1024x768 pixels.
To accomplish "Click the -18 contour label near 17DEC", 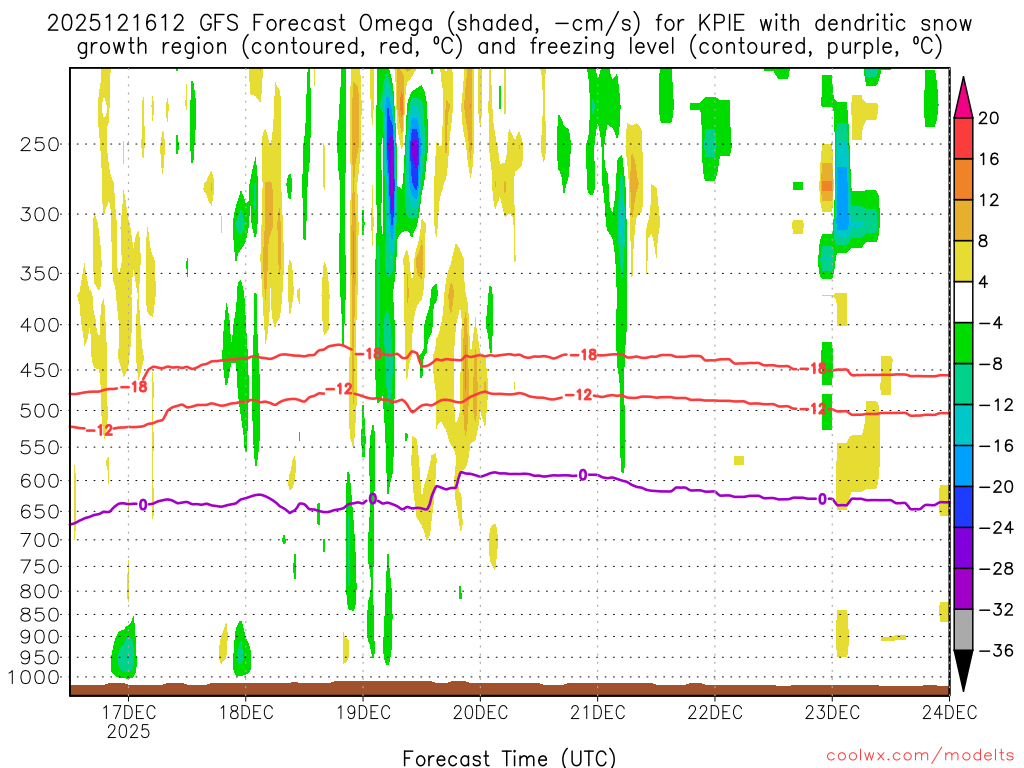I will [x=135, y=387].
